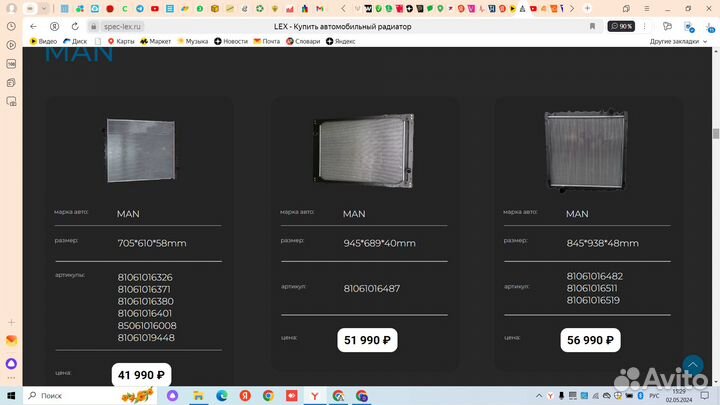
Task: Open the Словари bookmark
Action: coord(303,41)
